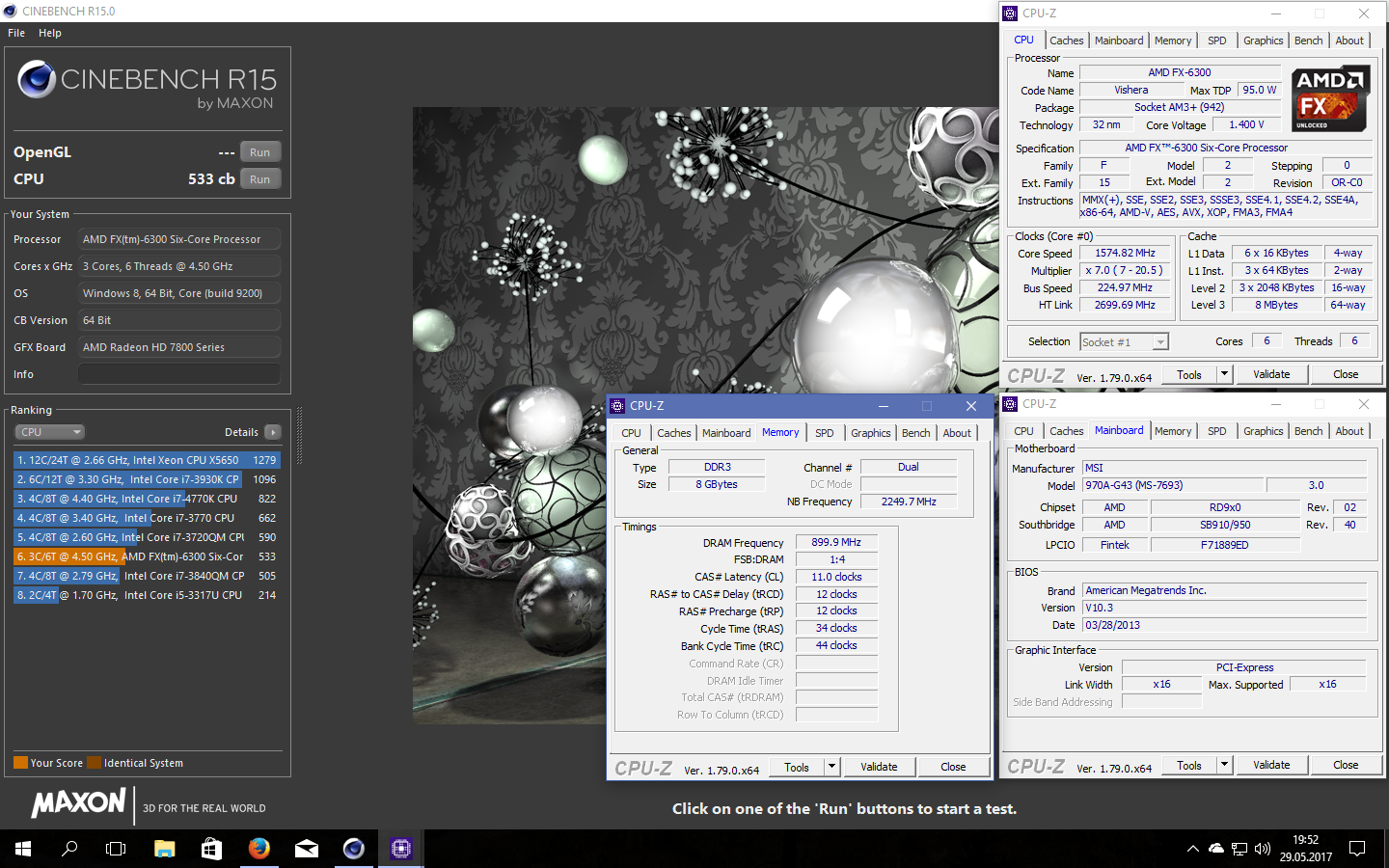Click Validate in Mainboard CPU-Z window
The width and height of the screenshot is (1389, 868).
pos(1271,765)
